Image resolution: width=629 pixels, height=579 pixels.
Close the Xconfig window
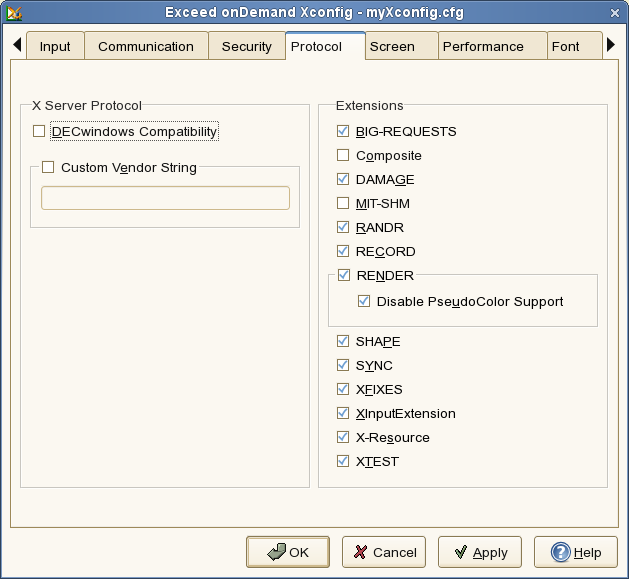click(614, 12)
